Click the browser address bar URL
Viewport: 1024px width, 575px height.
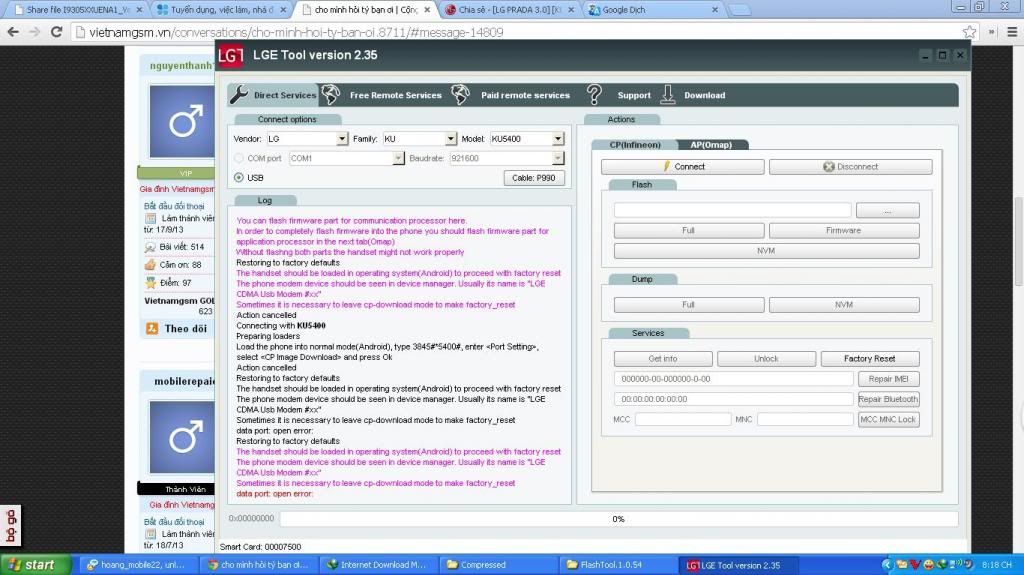tap(296, 32)
